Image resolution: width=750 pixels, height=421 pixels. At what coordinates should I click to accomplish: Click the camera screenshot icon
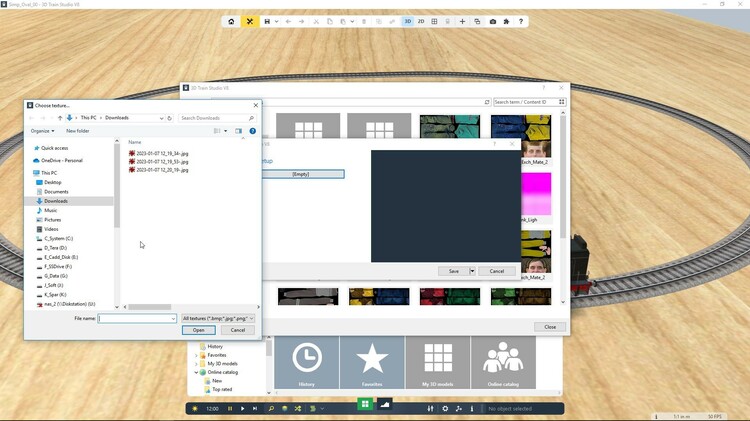[492, 21]
